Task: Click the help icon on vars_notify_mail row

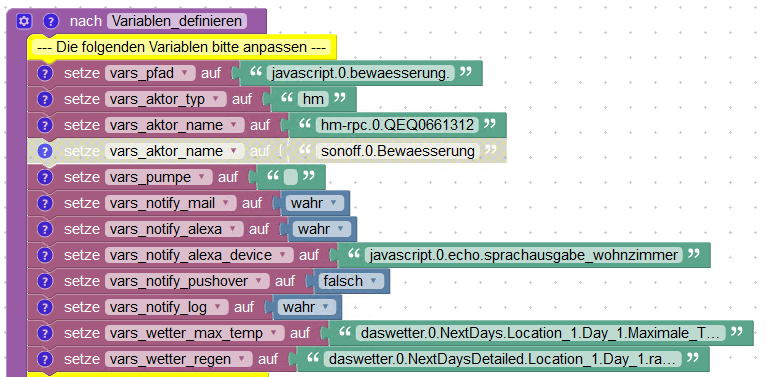Action: tap(45, 203)
